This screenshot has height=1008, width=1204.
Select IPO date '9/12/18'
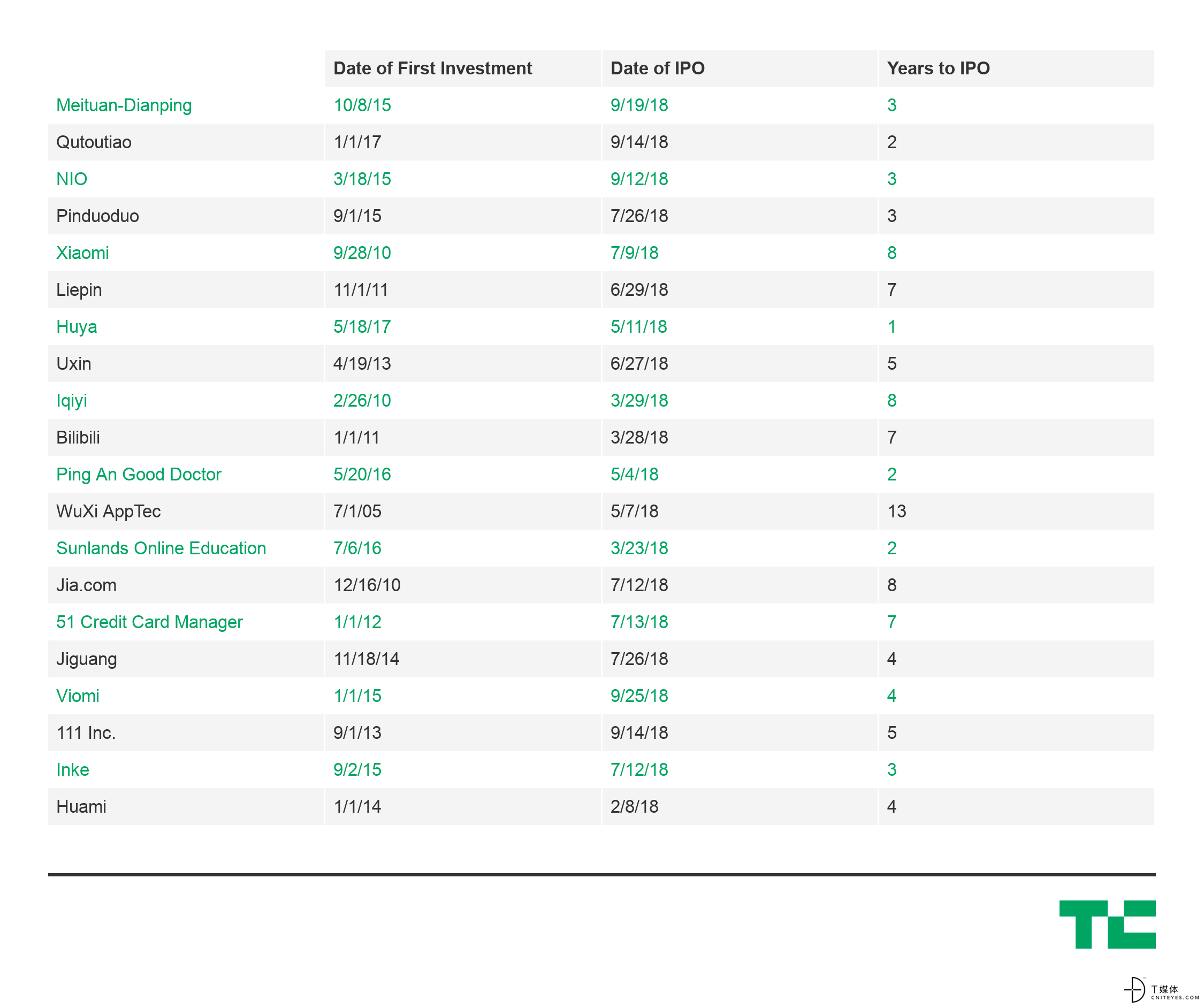point(639,179)
